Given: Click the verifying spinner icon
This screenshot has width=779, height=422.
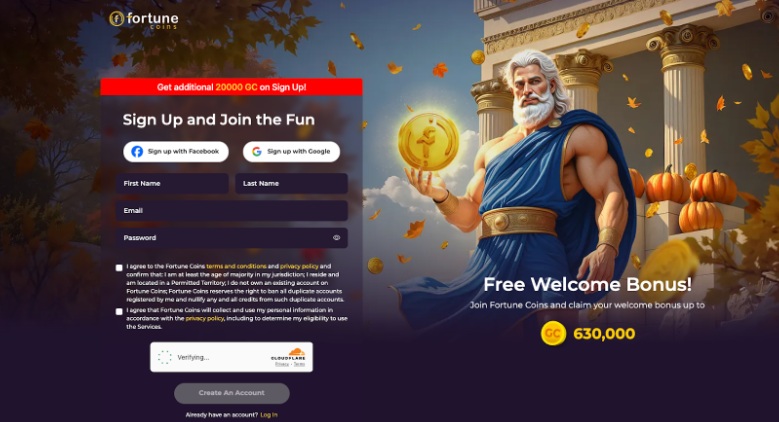Looking at the screenshot, I should point(164,357).
